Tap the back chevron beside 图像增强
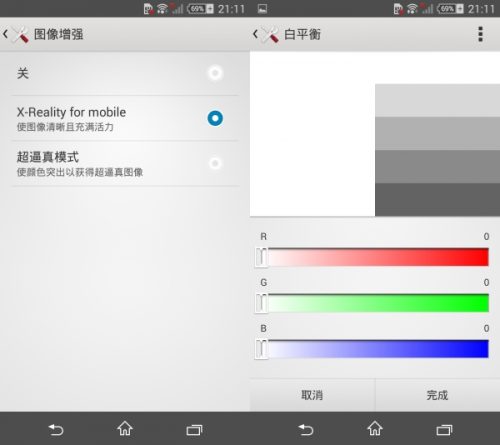 pyautogui.click(x=5, y=34)
